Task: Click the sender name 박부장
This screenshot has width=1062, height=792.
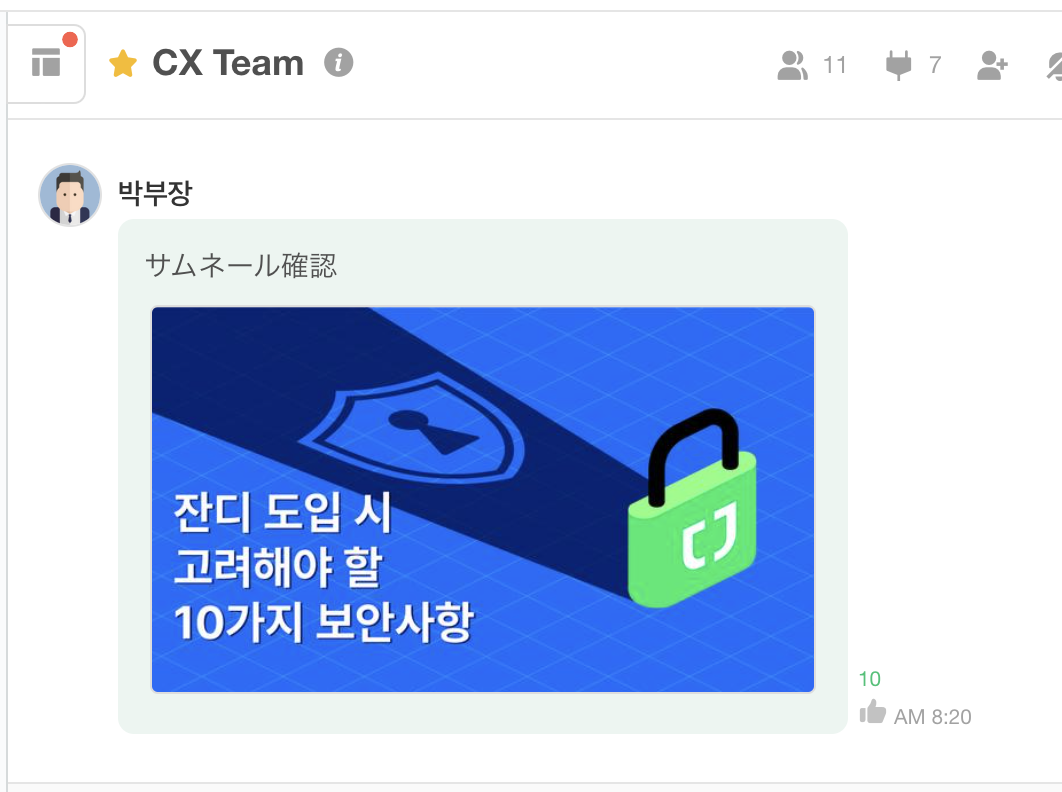Action: click(x=155, y=193)
